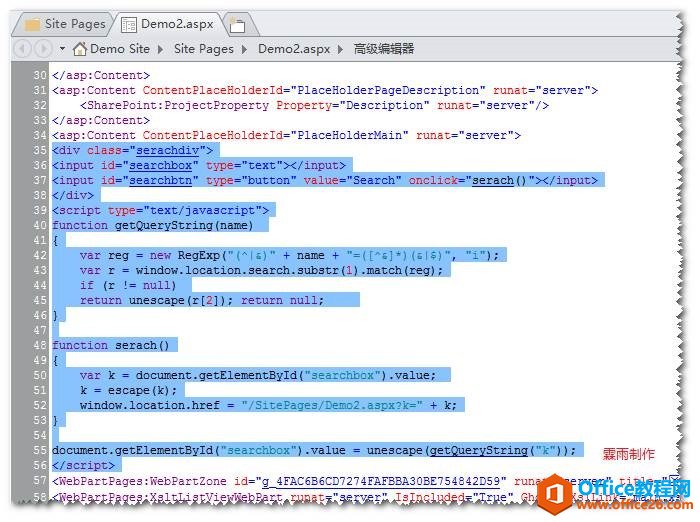Click 'if (r != null)' on line 44
Screen dimensions: 700x522
coord(128,286)
